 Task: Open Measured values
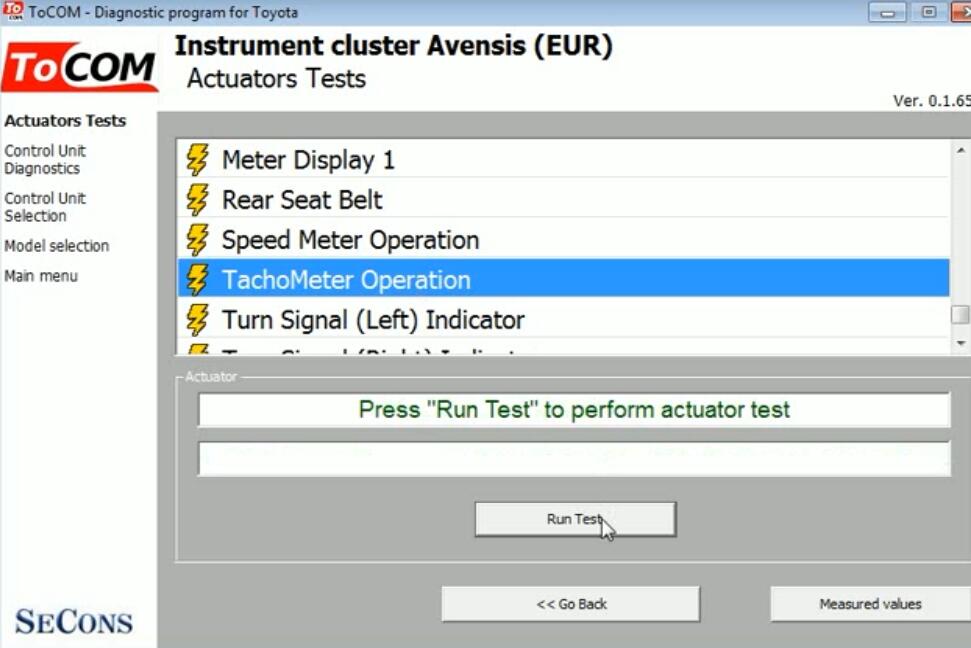[870, 604]
